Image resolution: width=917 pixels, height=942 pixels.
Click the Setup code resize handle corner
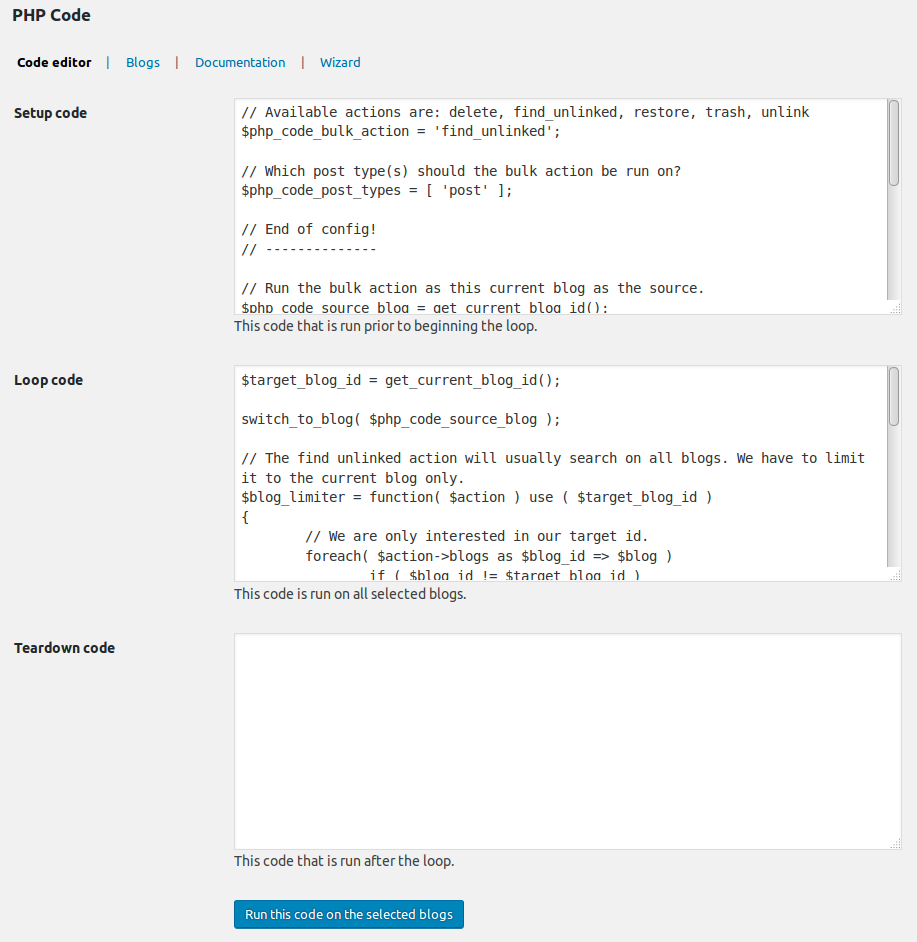coord(895,308)
